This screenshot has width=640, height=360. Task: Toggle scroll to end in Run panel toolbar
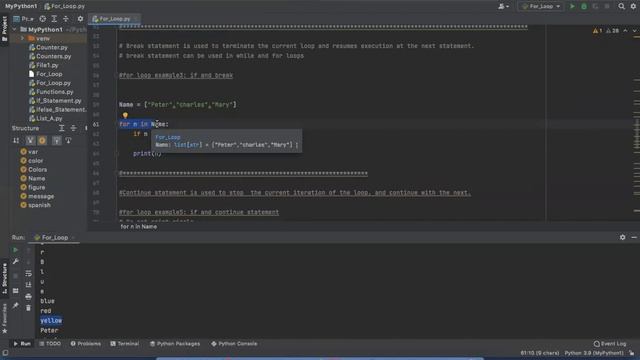(x=28, y=284)
